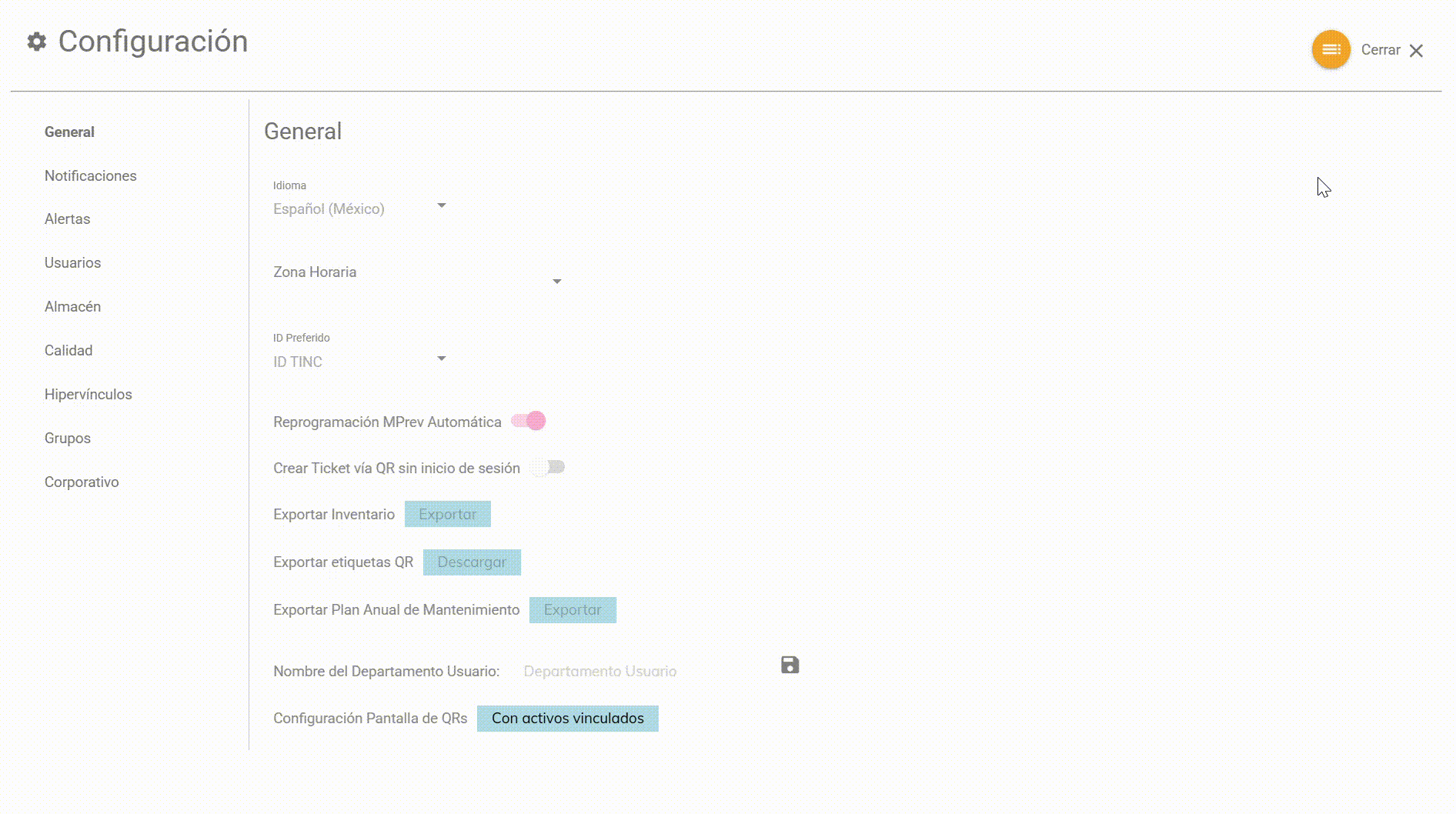Click Exportar next to Exportar Inventario
Viewport: 1456px width, 814px height.
tap(448, 514)
